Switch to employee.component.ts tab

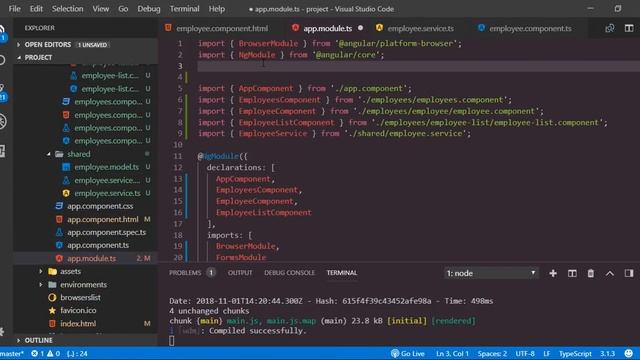pos(530,28)
